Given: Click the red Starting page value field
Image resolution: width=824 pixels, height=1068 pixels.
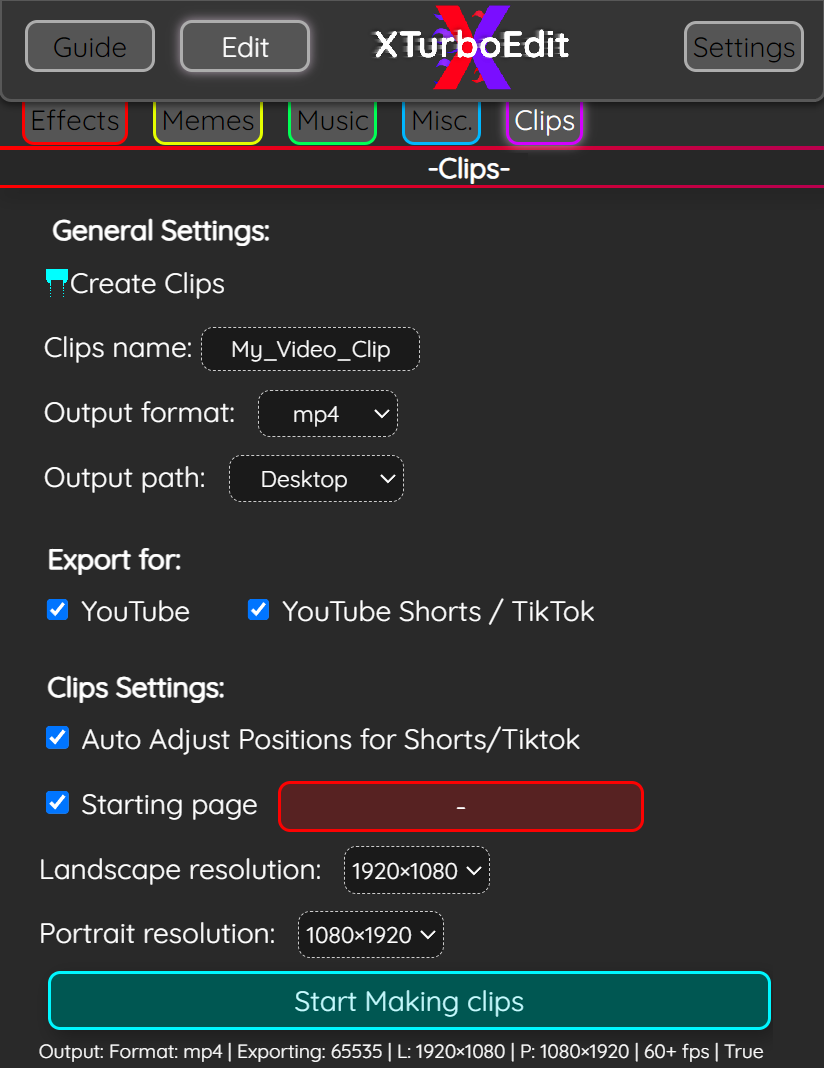Looking at the screenshot, I should pyautogui.click(x=460, y=806).
